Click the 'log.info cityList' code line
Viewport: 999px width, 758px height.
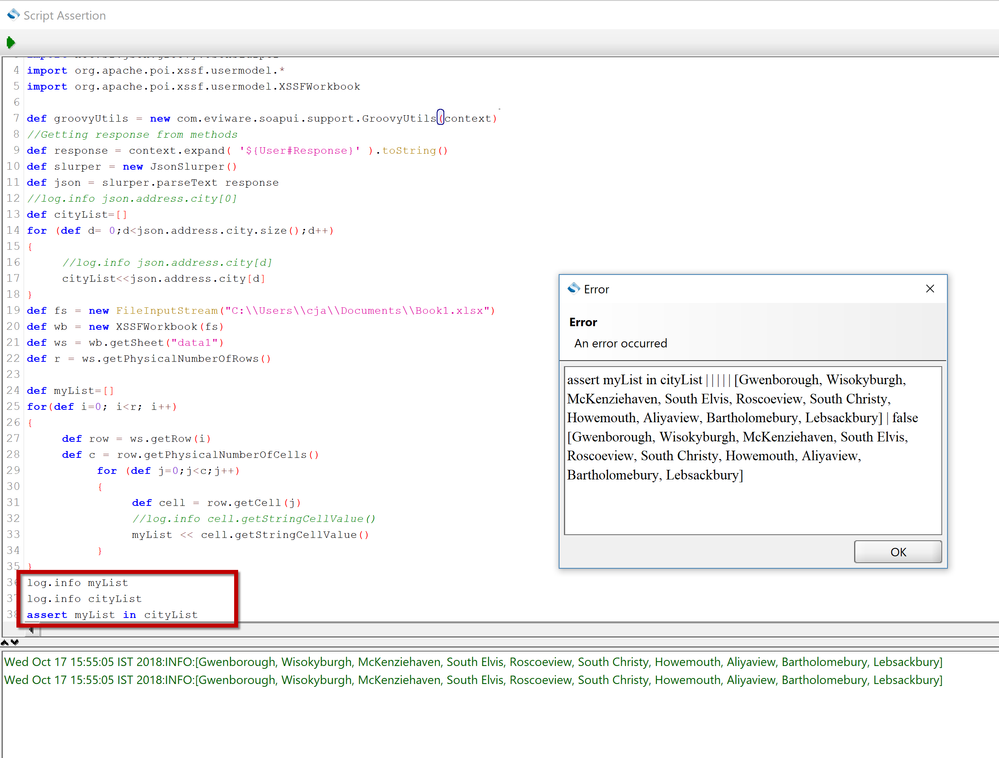pos(84,598)
